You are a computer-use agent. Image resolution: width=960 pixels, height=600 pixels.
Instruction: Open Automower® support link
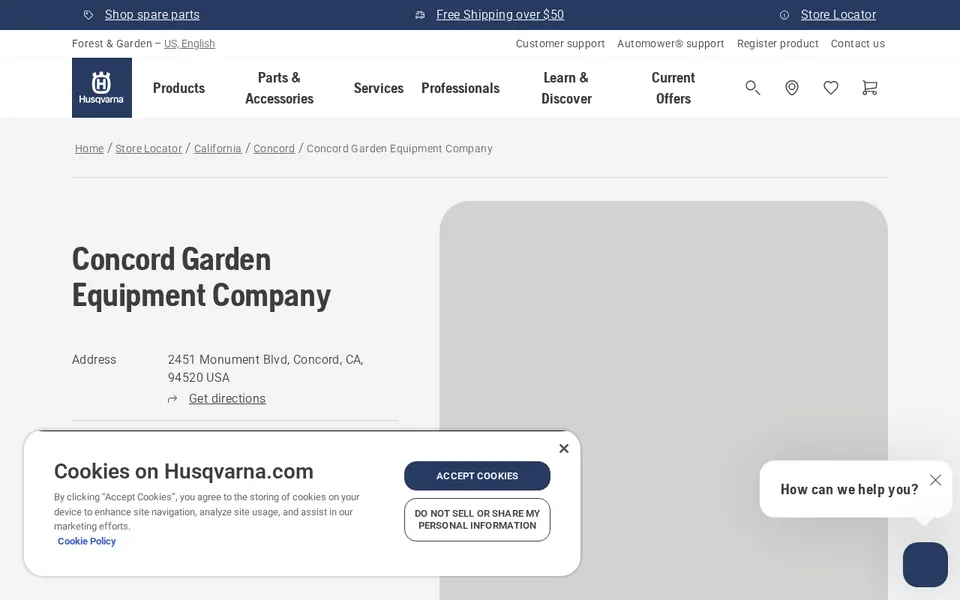[670, 43]
